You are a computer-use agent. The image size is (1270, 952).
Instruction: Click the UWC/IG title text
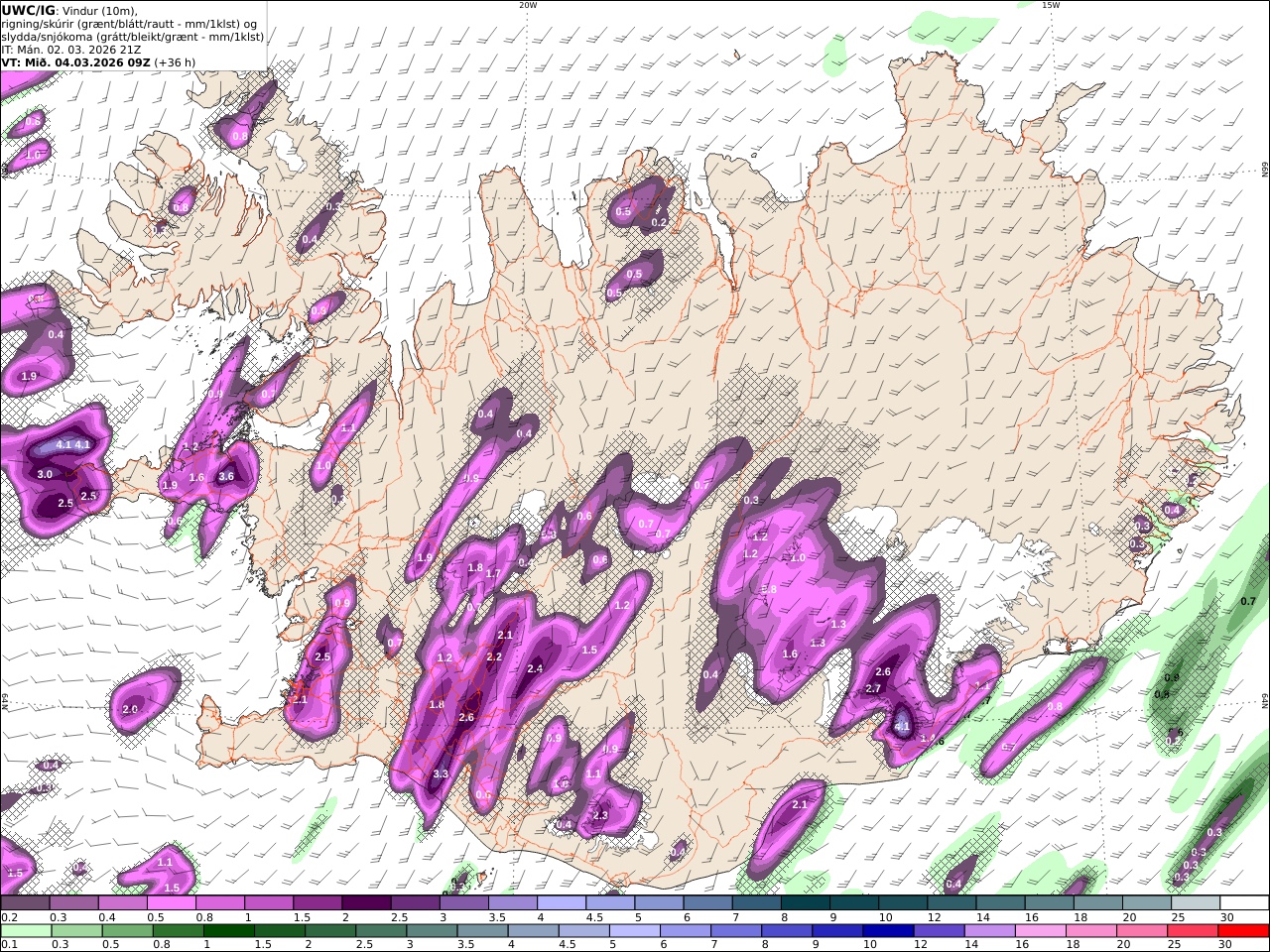(28, 10)
